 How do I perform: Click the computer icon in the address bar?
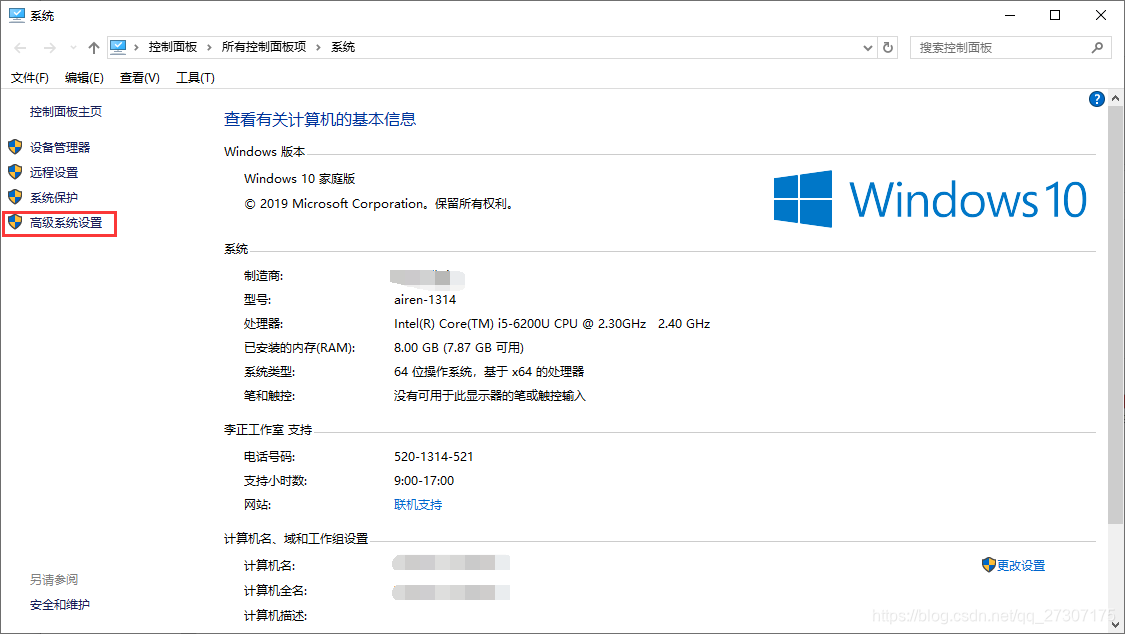tap(118, 47)
